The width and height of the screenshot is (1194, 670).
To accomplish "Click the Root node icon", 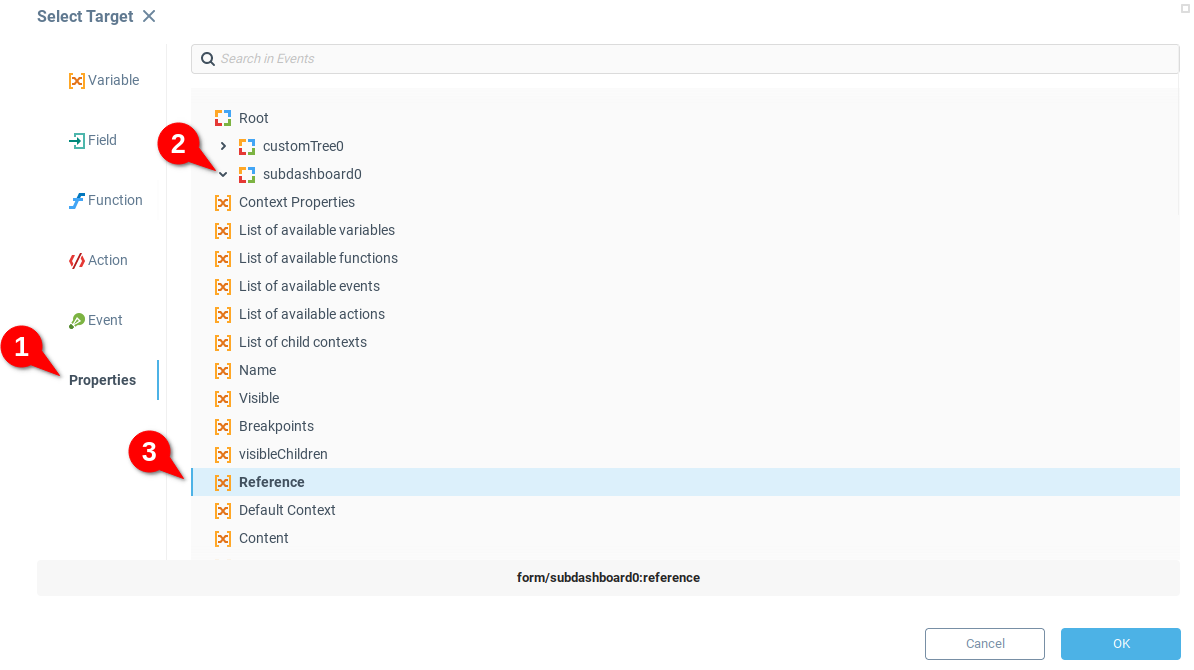I will 223,118.
